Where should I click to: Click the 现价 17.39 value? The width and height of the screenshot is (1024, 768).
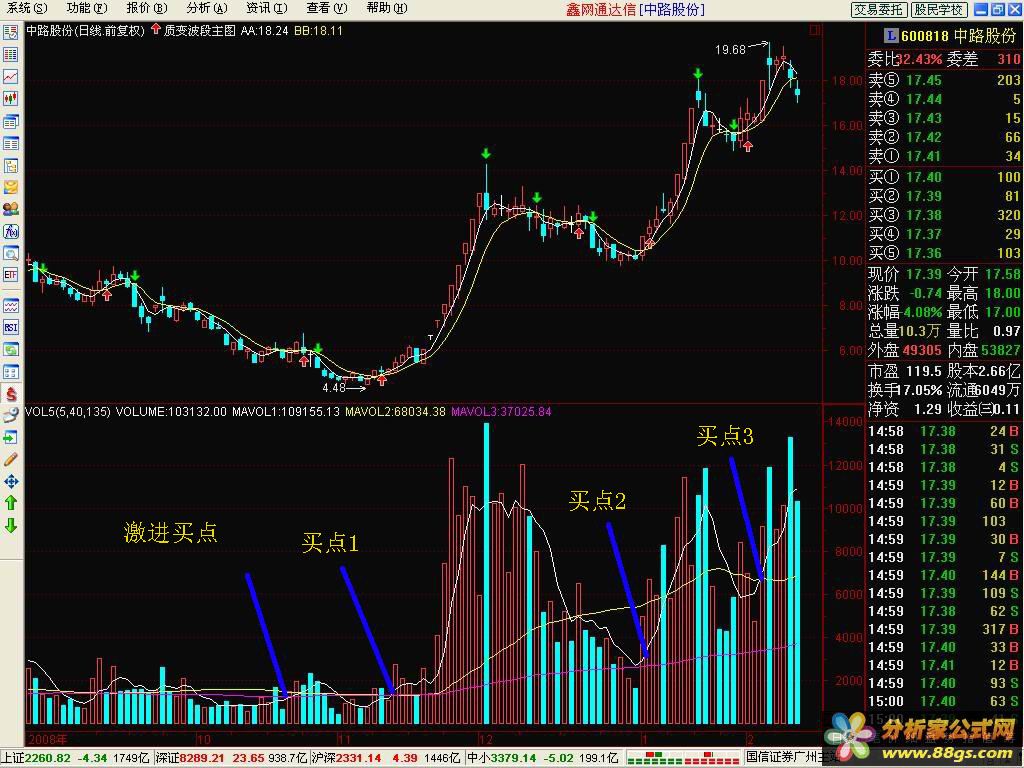(923, 274)
